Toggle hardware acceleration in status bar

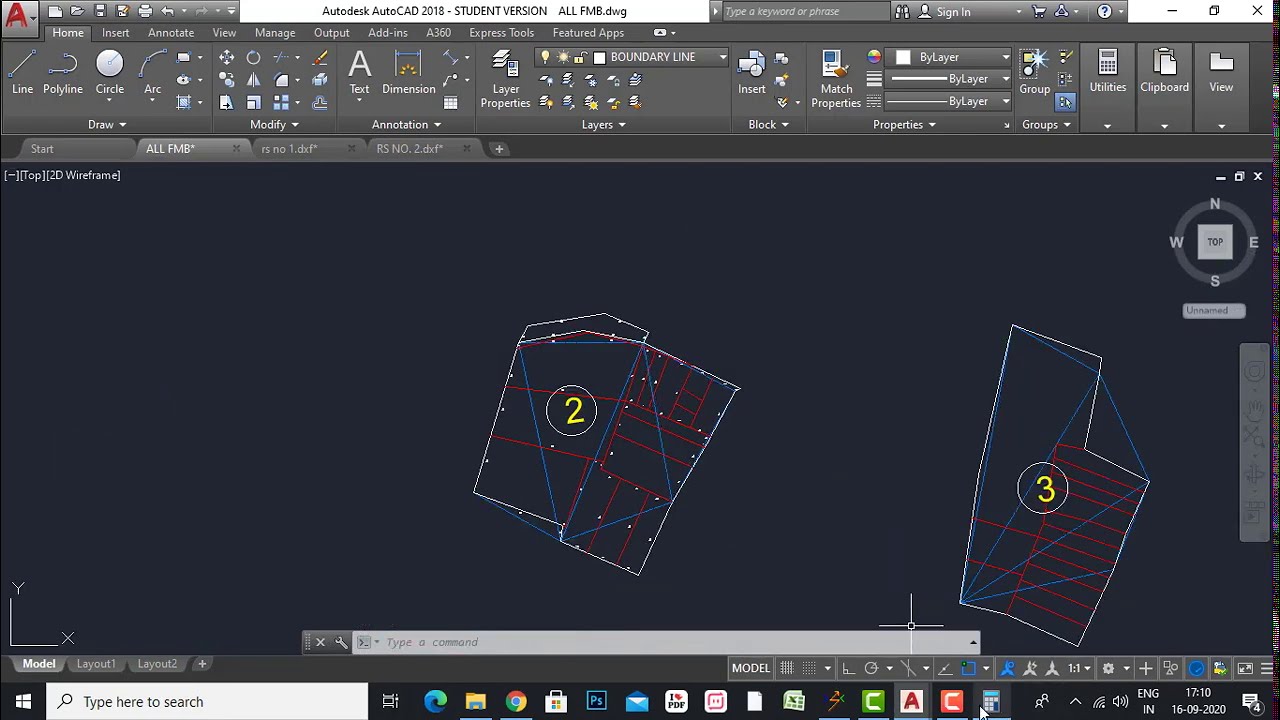[x=1196, y=668]
